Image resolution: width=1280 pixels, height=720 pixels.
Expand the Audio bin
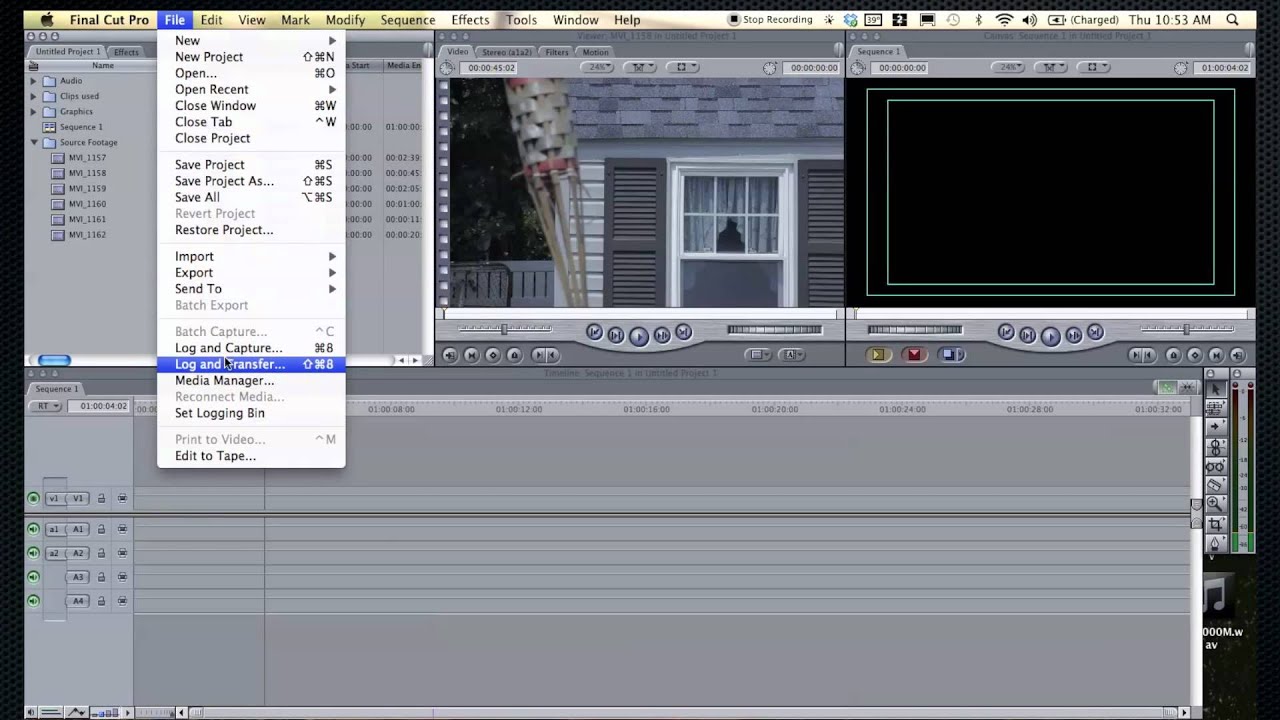tap(33, 81)
